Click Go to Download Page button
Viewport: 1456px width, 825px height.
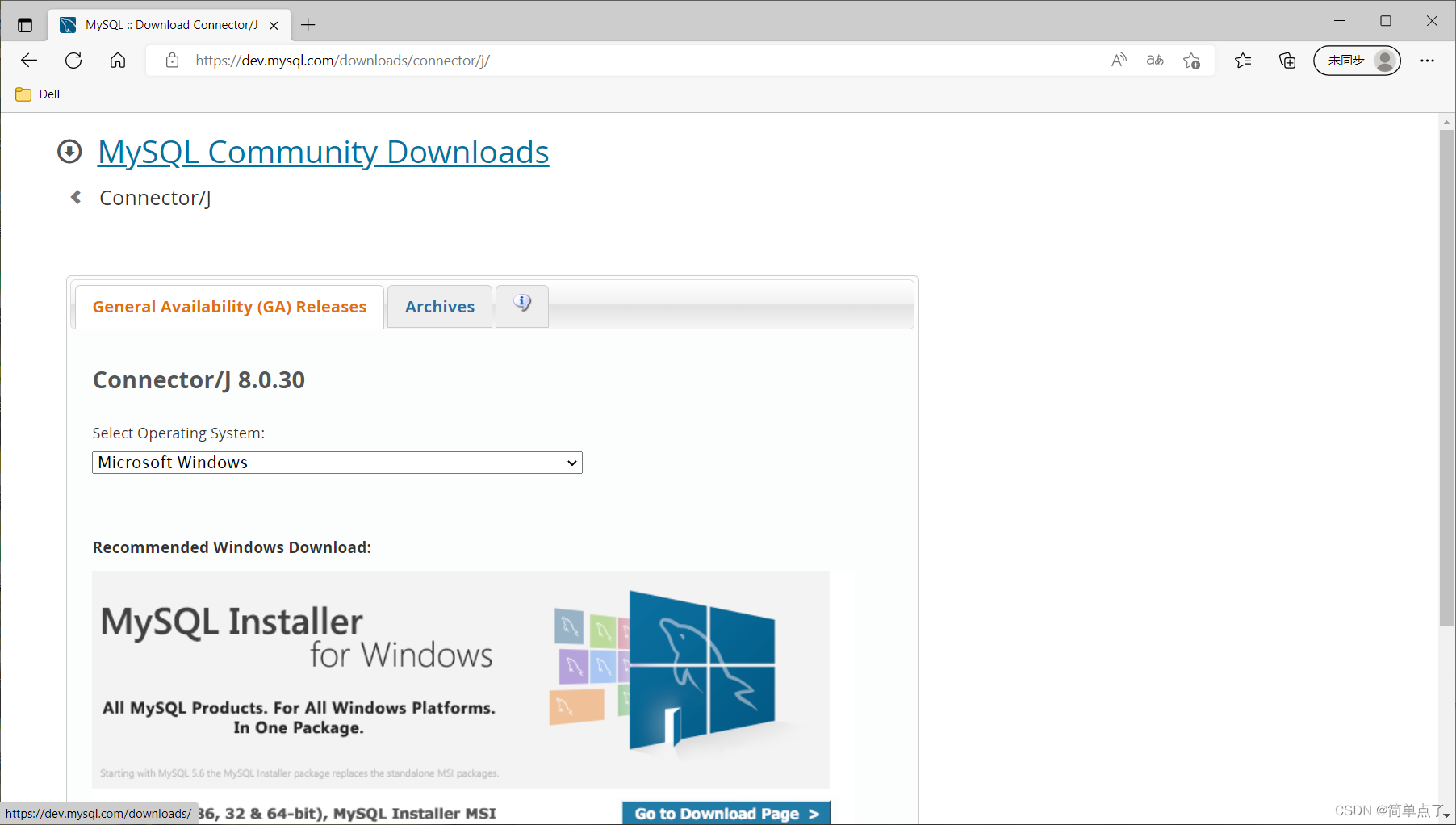point(726,813)
